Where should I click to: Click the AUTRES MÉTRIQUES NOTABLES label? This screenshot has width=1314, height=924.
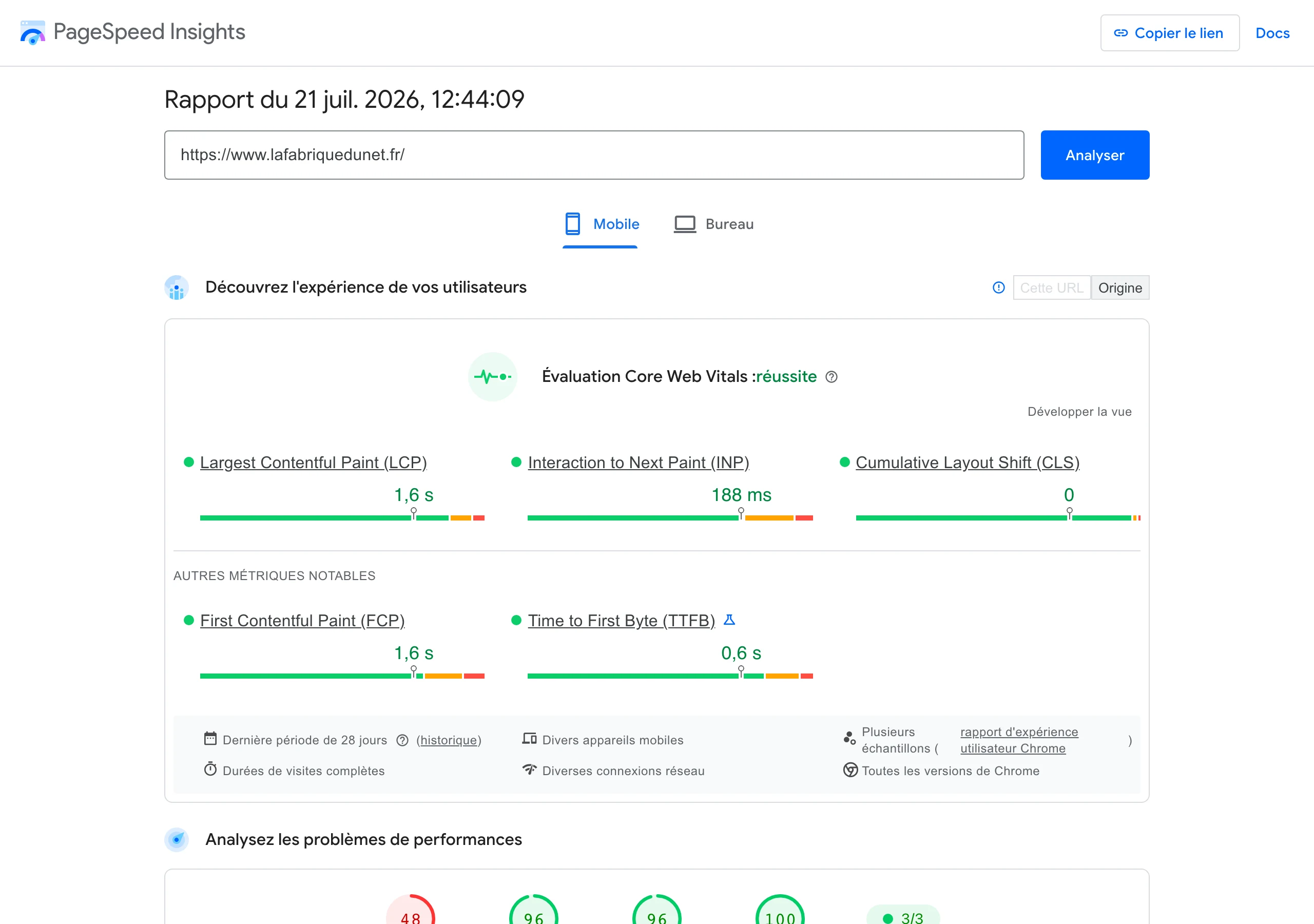(274, 576)
